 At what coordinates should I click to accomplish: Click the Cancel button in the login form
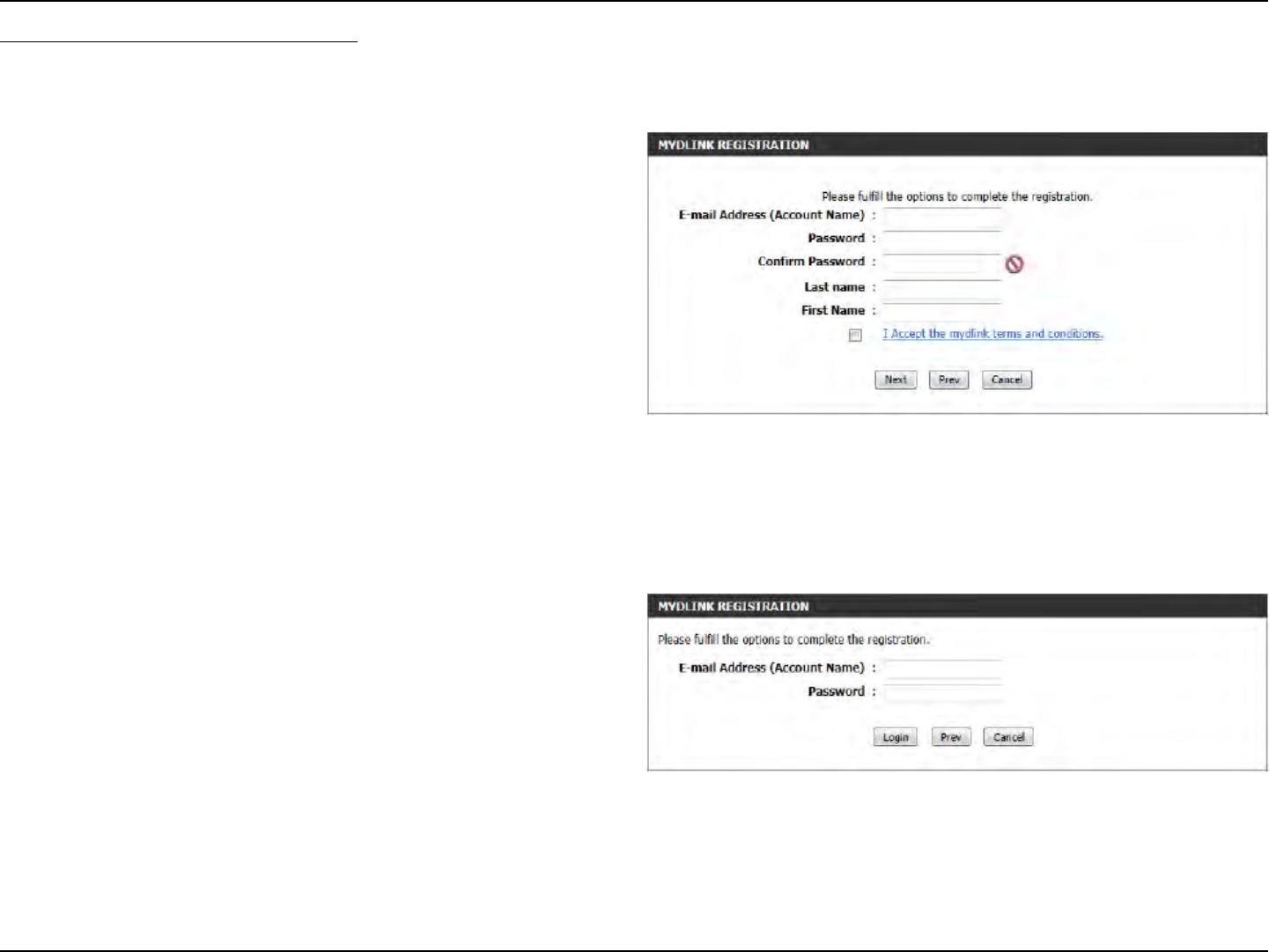(1008, 737)
